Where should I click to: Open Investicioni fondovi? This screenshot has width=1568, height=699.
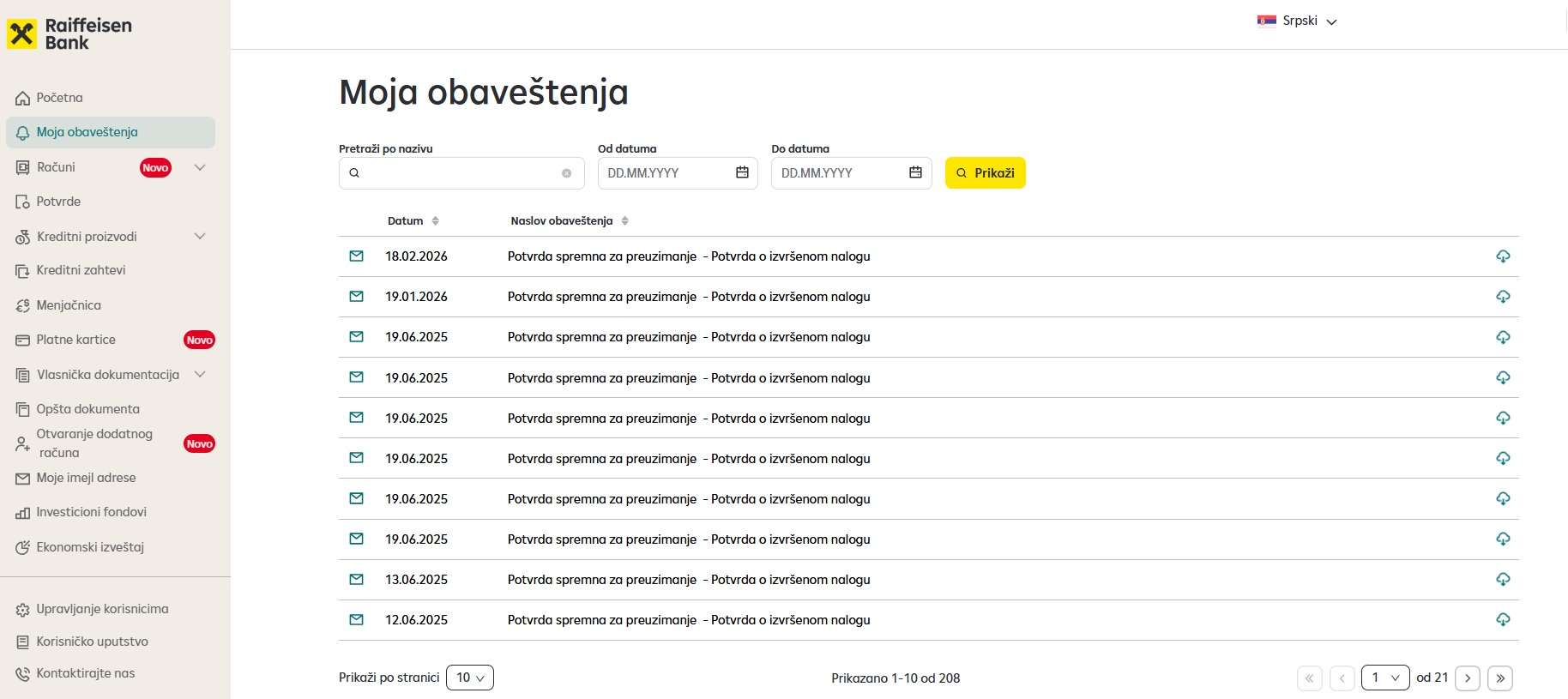(x=81, y=512)
